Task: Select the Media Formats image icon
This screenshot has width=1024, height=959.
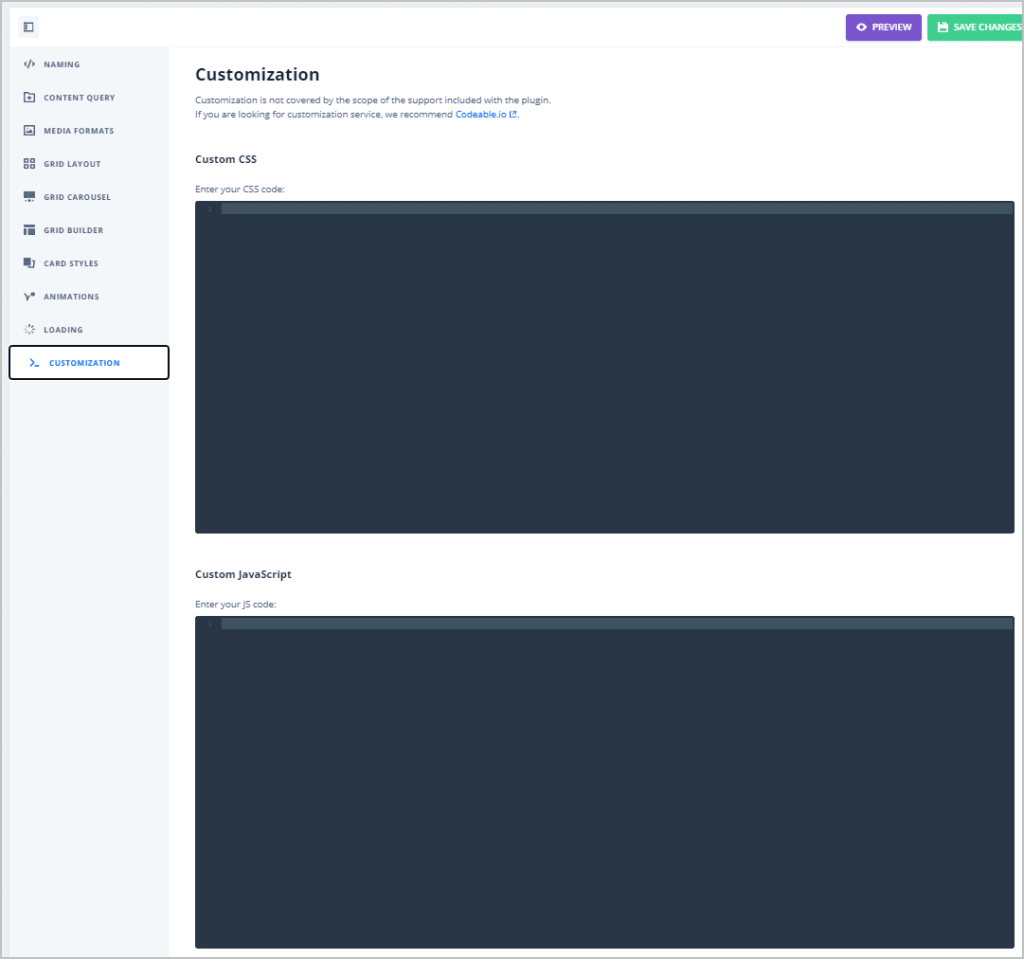Action: 29,130
